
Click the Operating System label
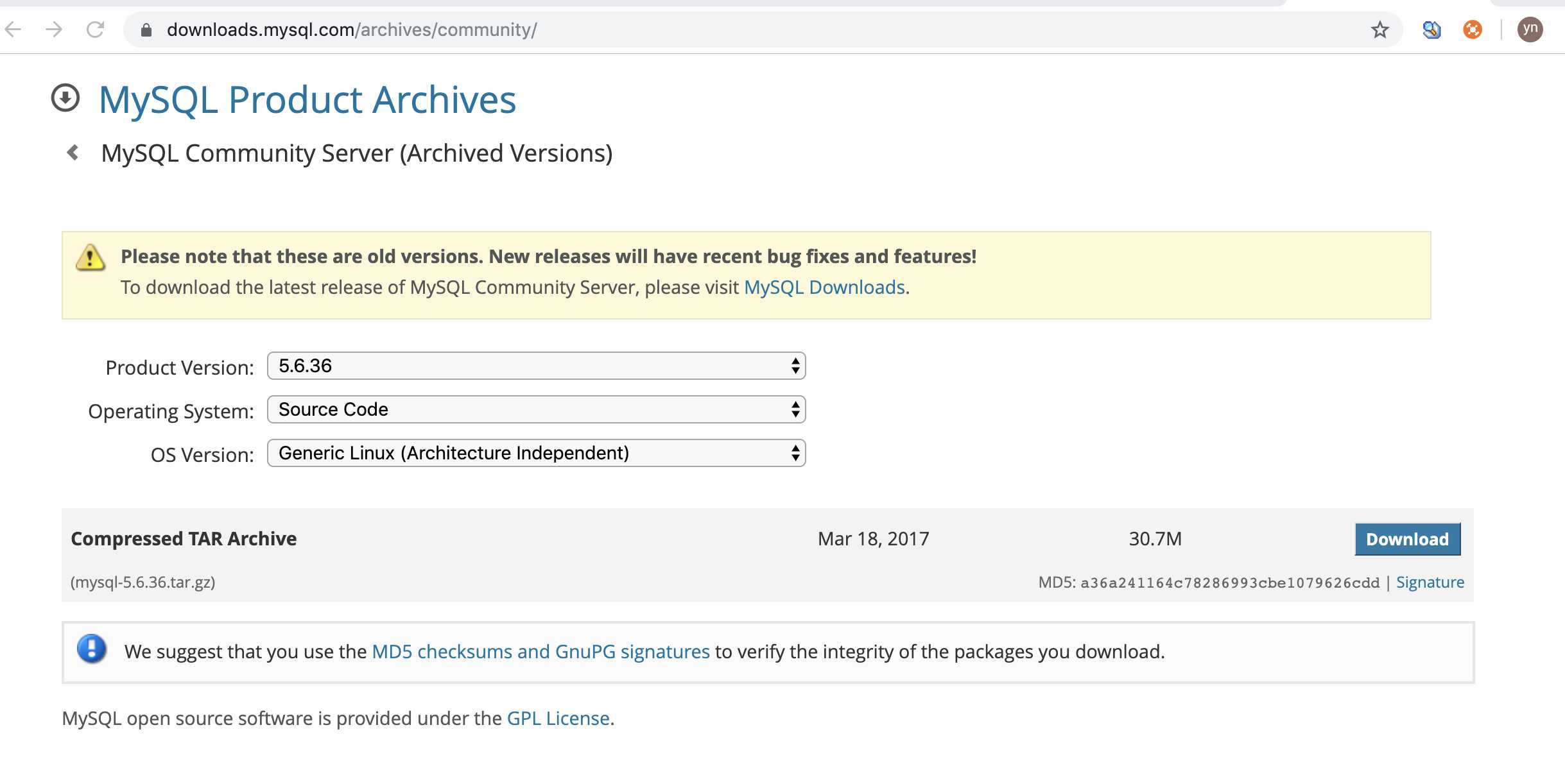(x=171, y=411)
